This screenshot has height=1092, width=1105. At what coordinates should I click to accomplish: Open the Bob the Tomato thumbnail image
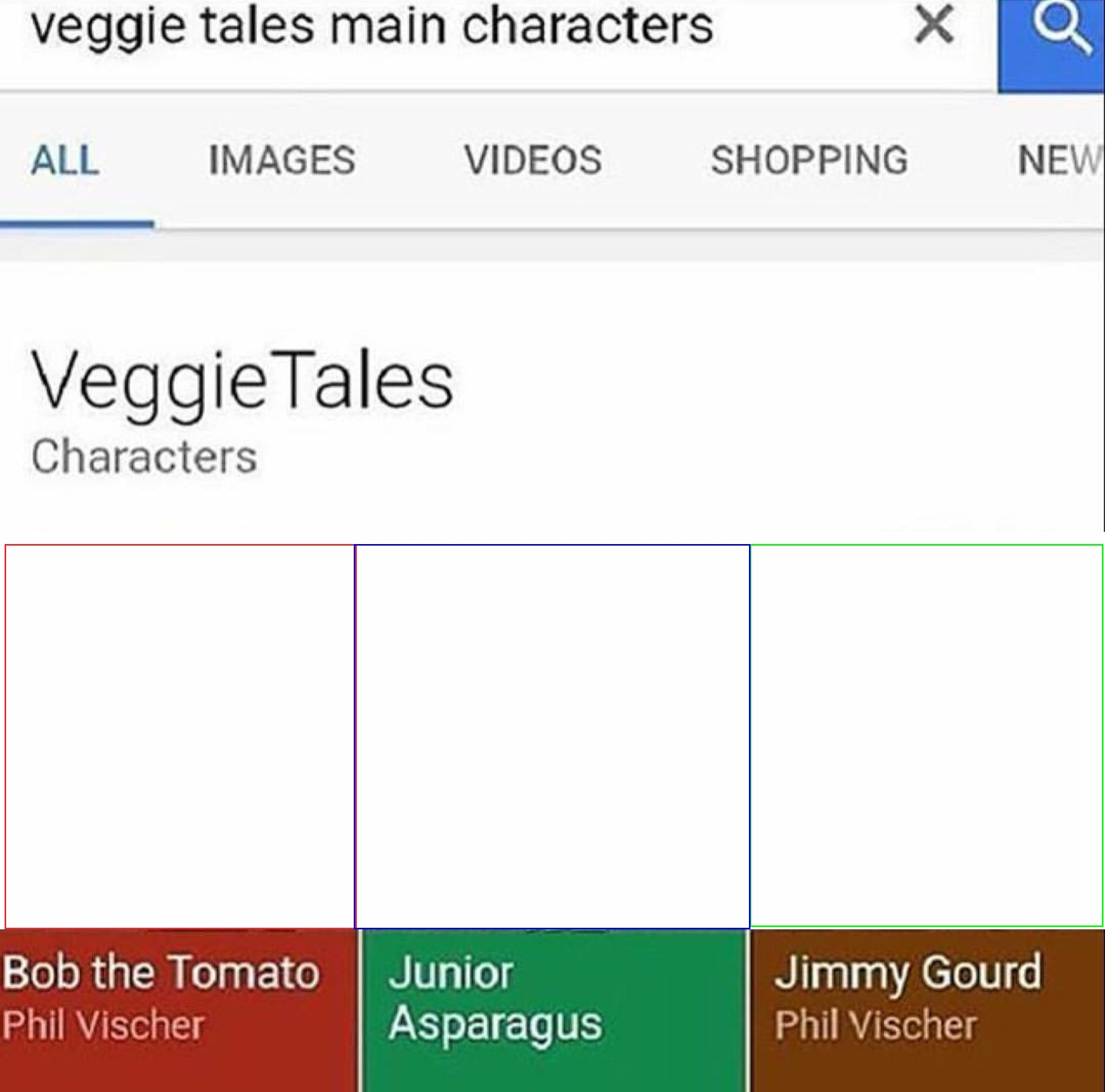180,737
